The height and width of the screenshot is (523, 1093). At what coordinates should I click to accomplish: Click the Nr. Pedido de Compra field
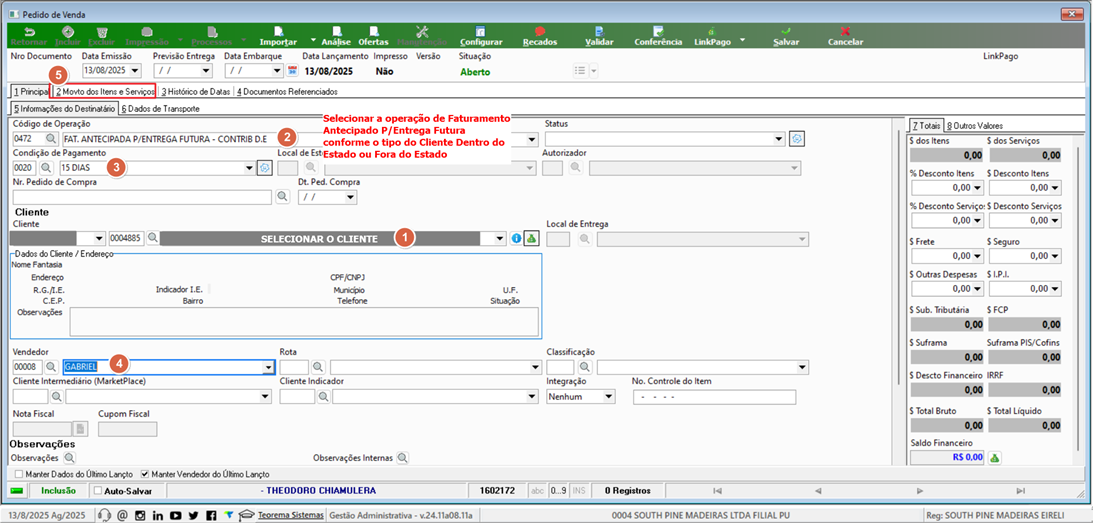coord(142,197)
